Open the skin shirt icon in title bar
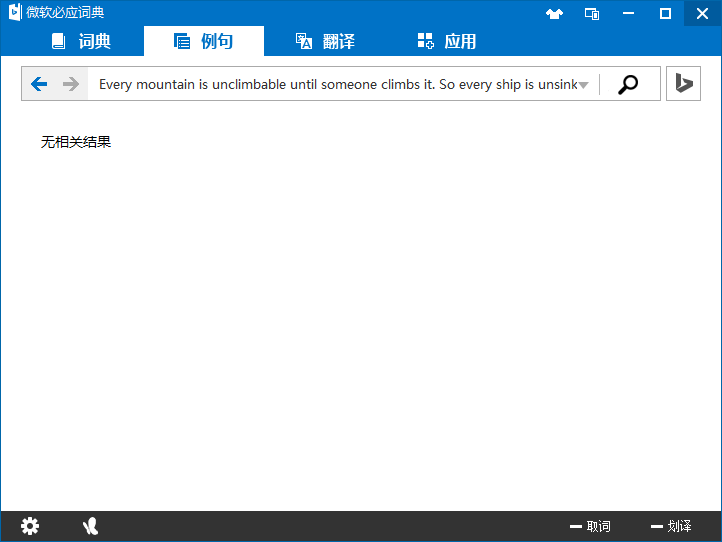This screenshot has width=722, height=542. [x=554, y=14]
